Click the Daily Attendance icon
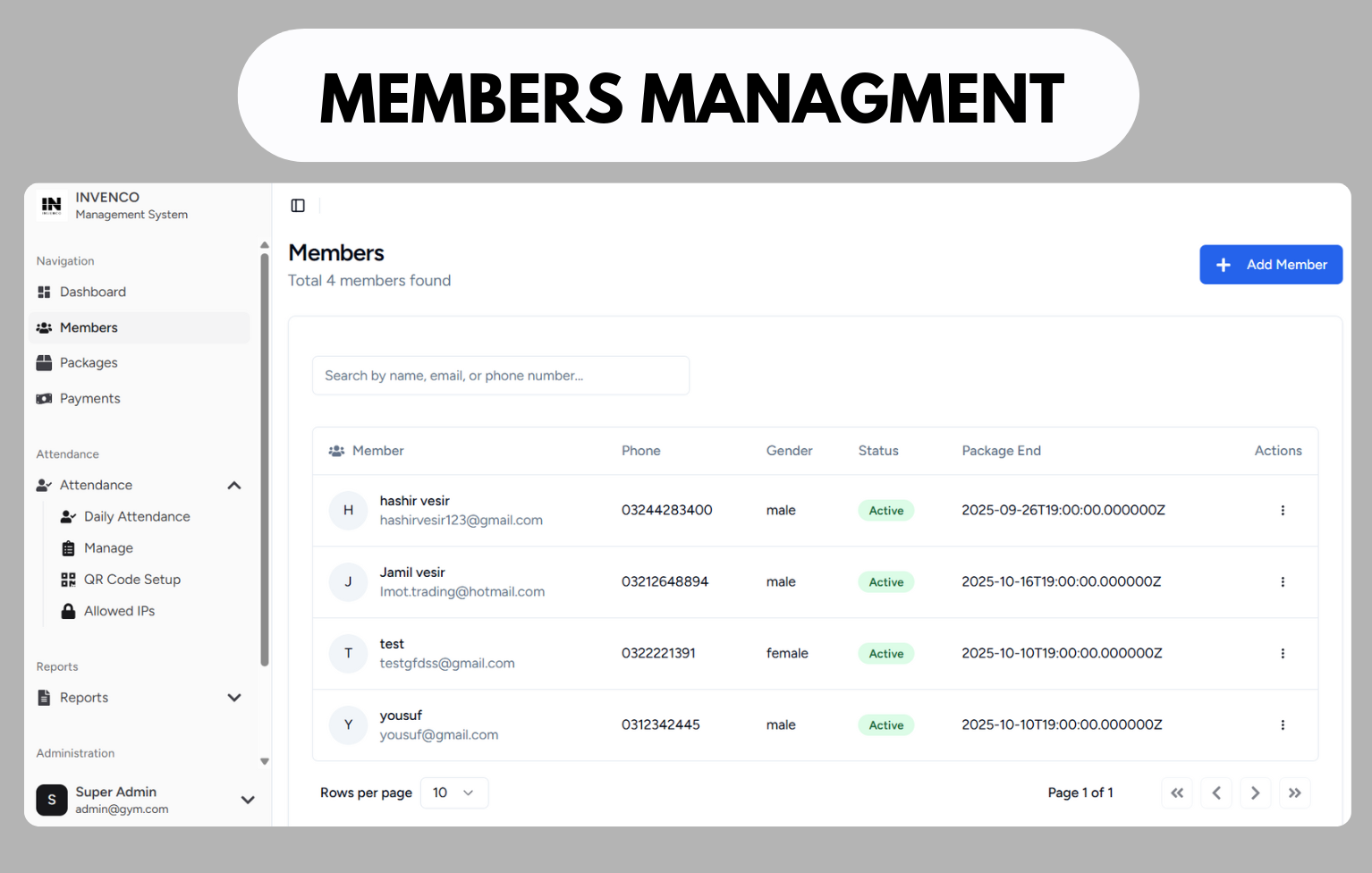The width and height of the screenshot is (1372, 873). [x=68, y=516]
